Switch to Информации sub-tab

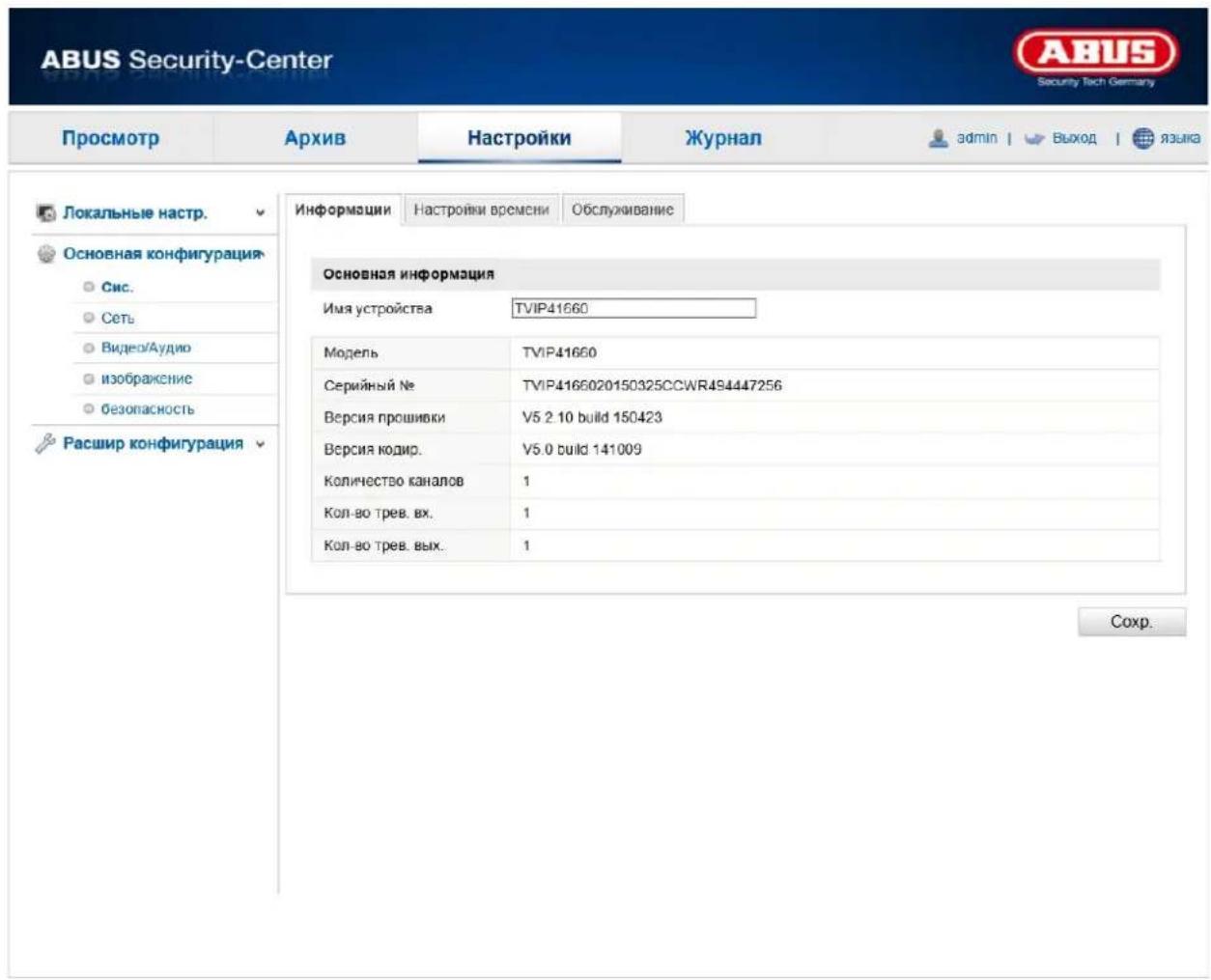343,210
